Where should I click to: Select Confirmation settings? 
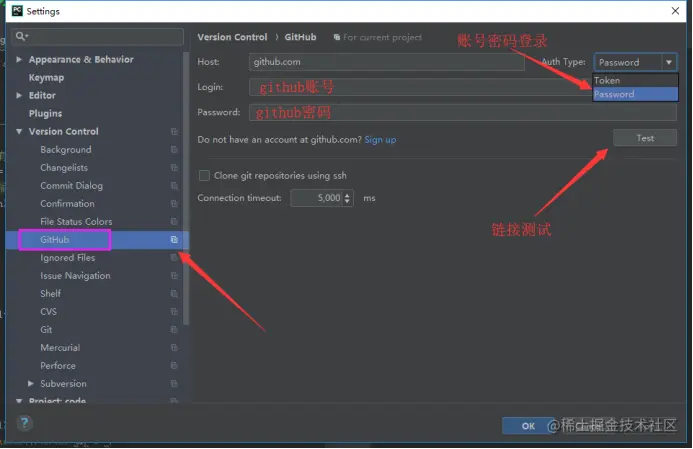(68, 204)
